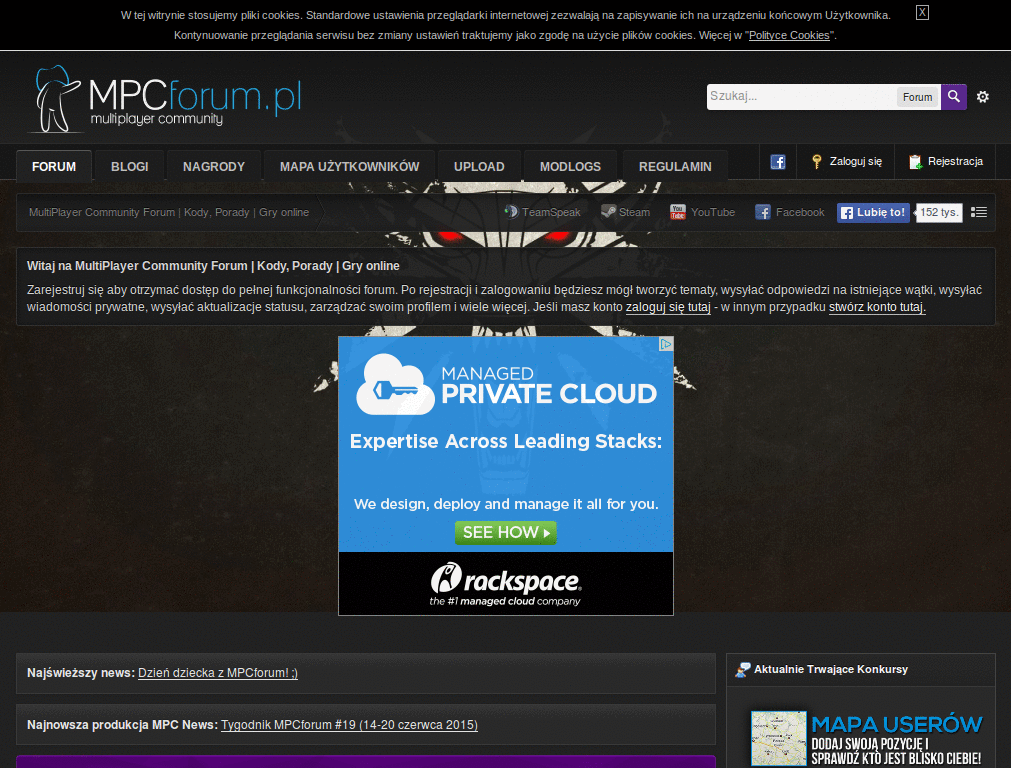Click the Zaloguj się login button

(x=846, y=161)
